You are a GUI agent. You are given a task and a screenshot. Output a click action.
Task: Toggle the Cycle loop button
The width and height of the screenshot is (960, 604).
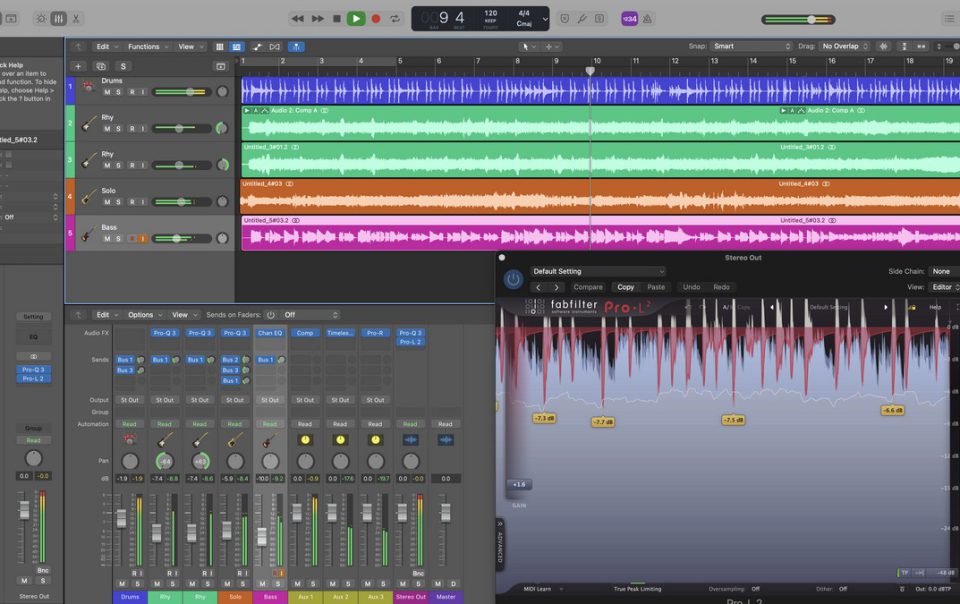click(396, 18)
